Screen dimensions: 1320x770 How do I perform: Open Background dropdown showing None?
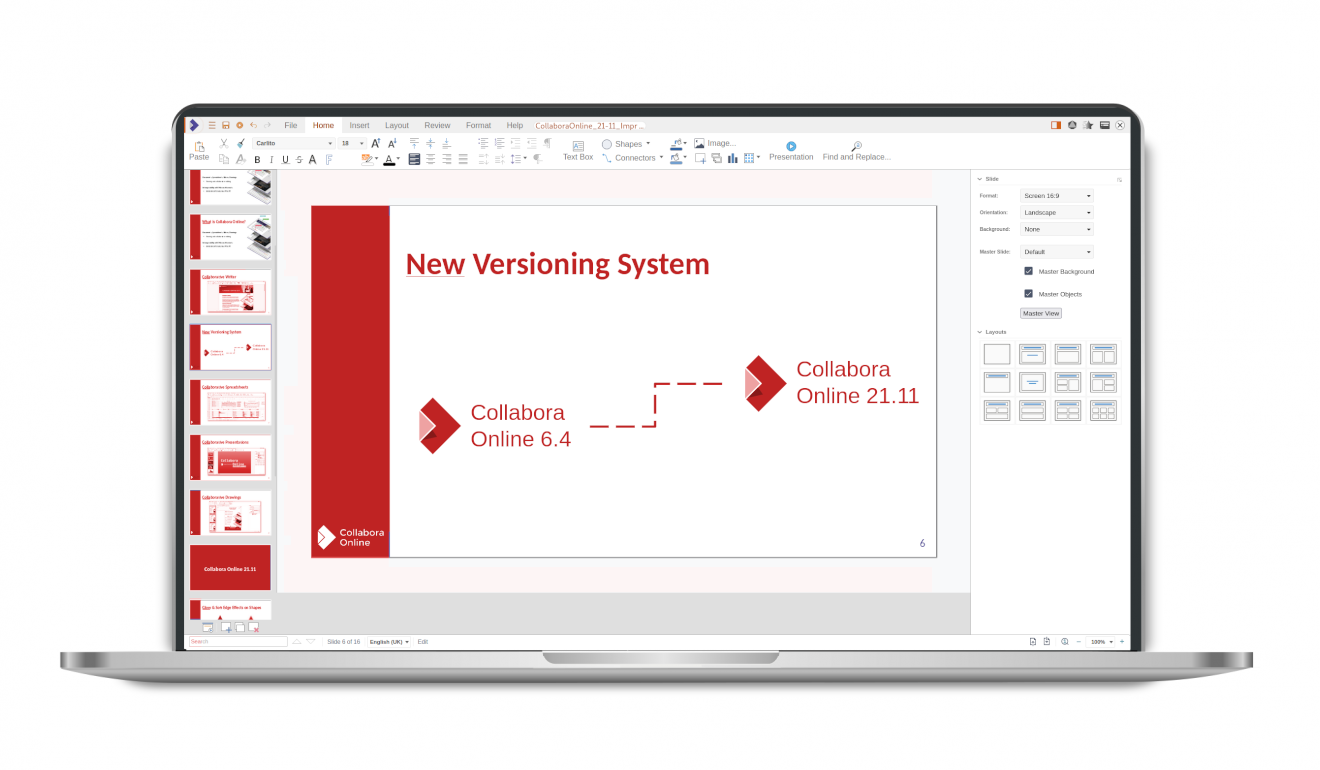pyautogui.click(x=1057, y=229)
